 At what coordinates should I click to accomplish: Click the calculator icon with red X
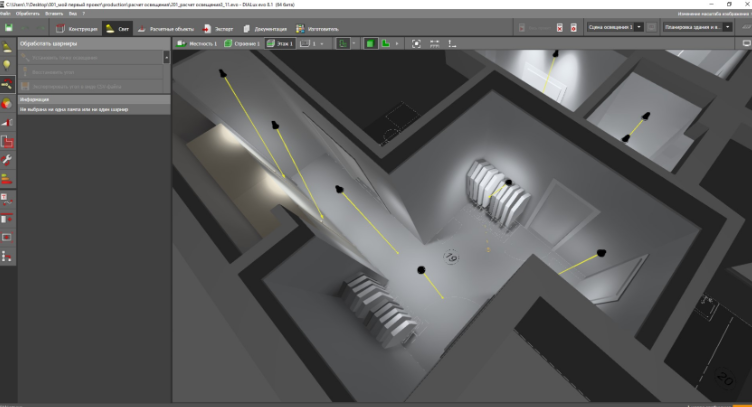(560, 28)
